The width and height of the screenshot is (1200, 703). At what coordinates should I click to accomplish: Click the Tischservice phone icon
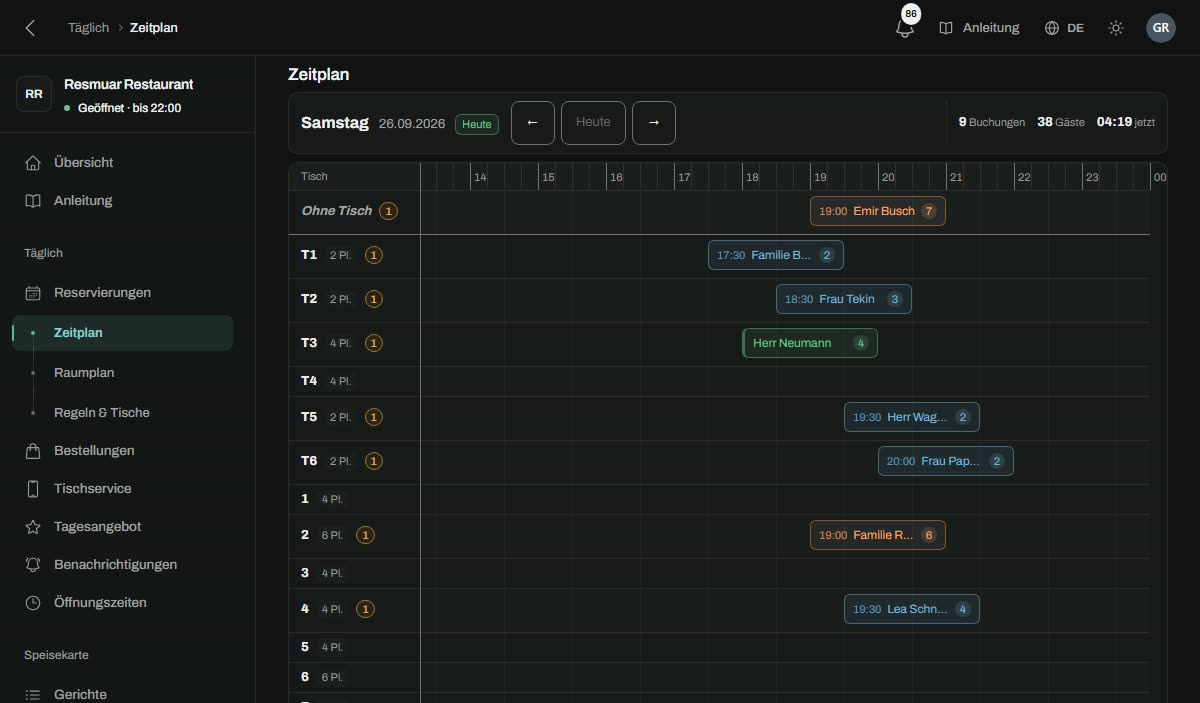point(33,489)
